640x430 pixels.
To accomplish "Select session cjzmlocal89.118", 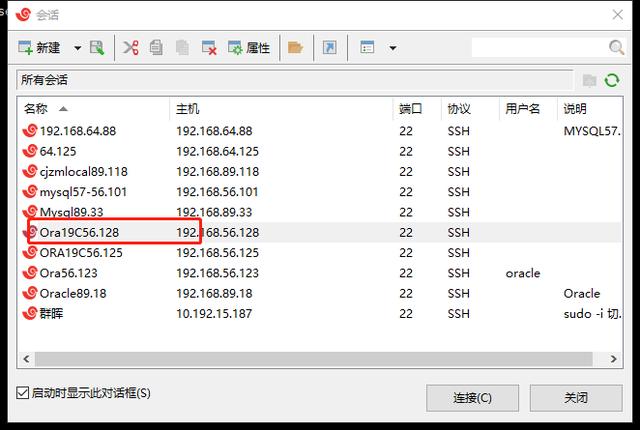I will point(83,172).
